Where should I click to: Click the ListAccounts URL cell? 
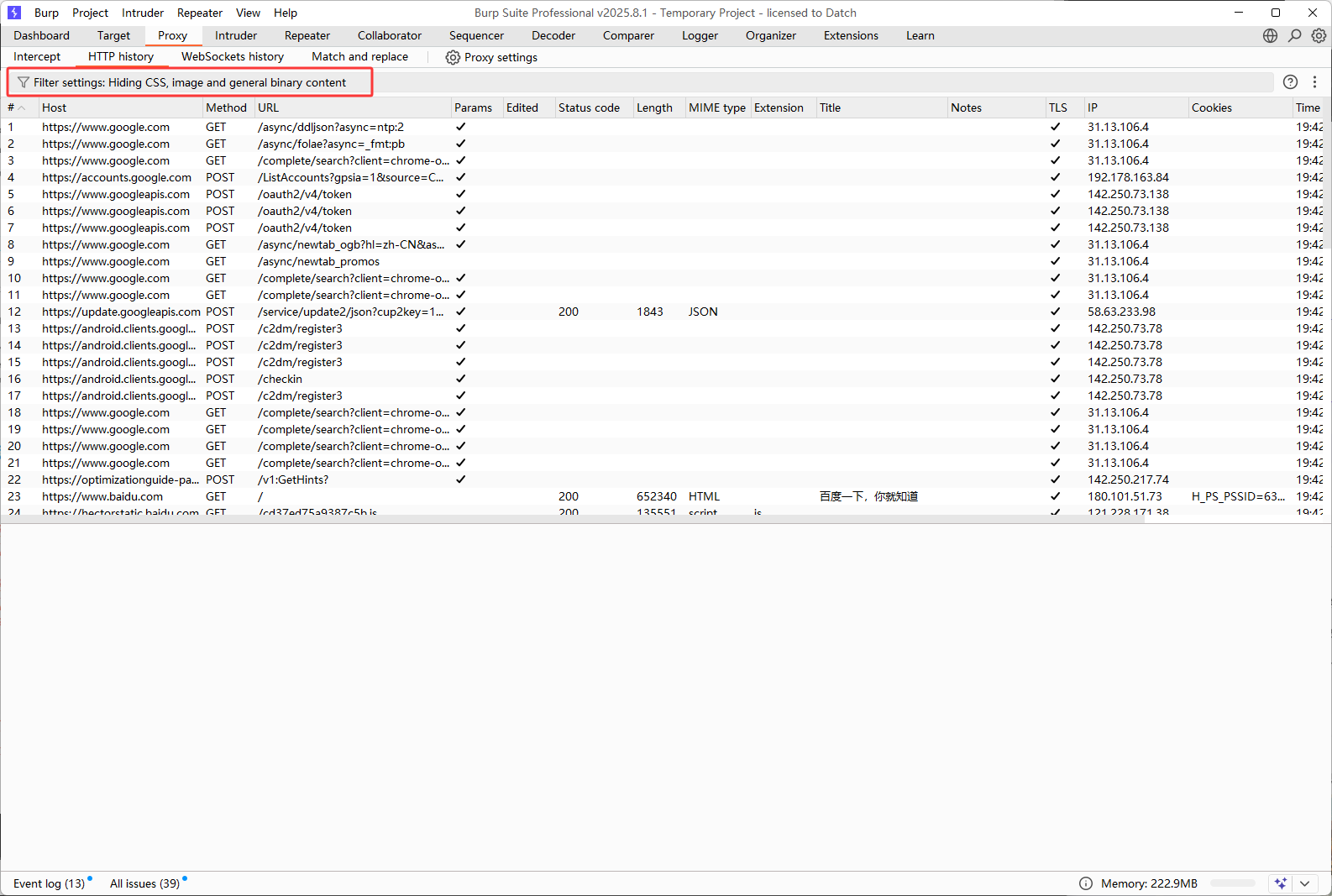(351, 177)
